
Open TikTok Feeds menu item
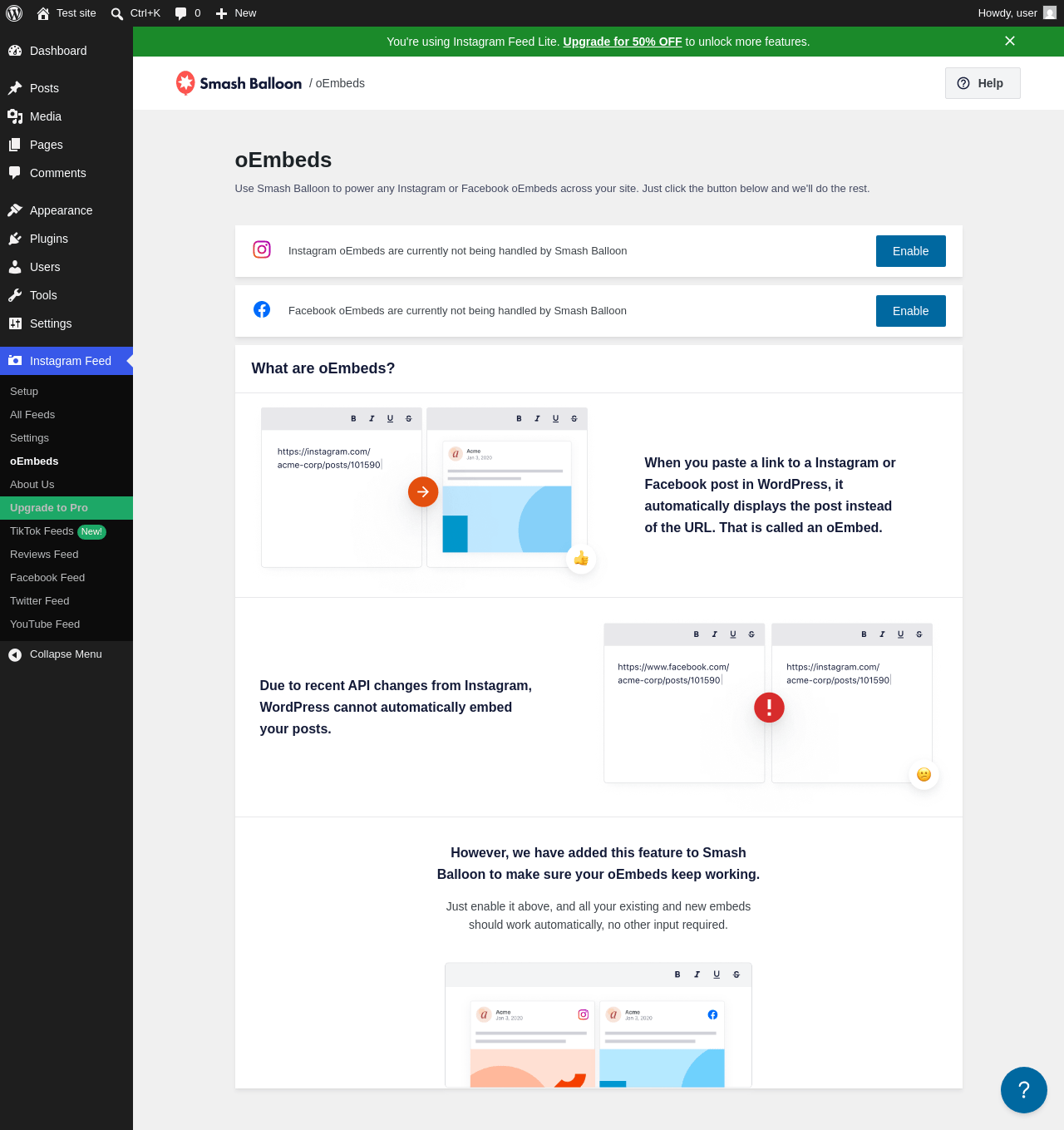click(66, 531)
